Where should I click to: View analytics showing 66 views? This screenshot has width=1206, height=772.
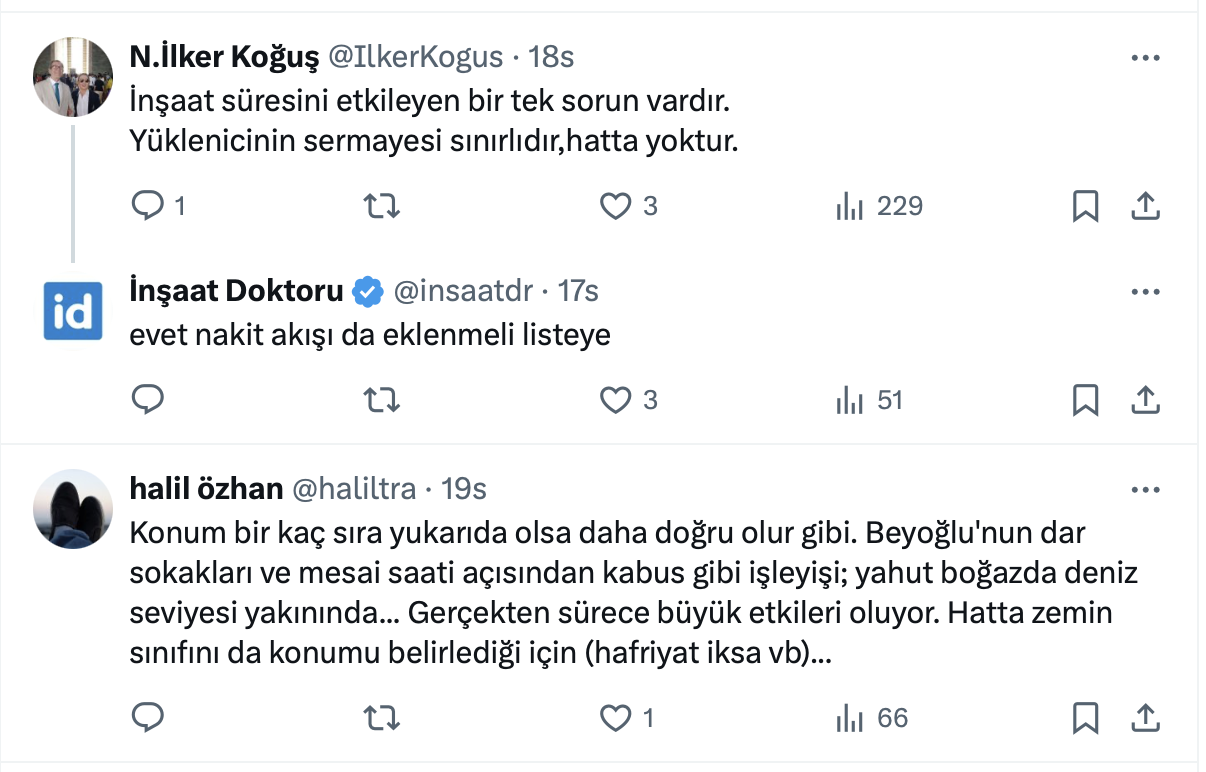[872, 717]
